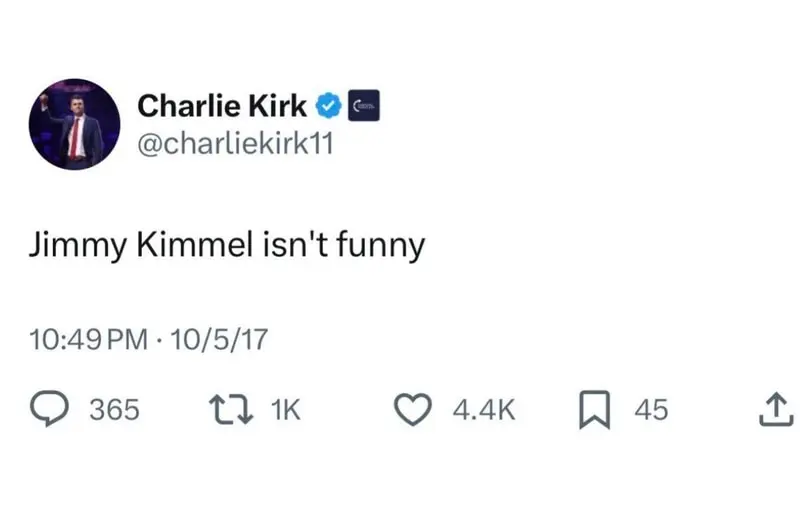Like the tweet with the heart icon
This screenshot has height=512, width=800.
pos(410,409)
